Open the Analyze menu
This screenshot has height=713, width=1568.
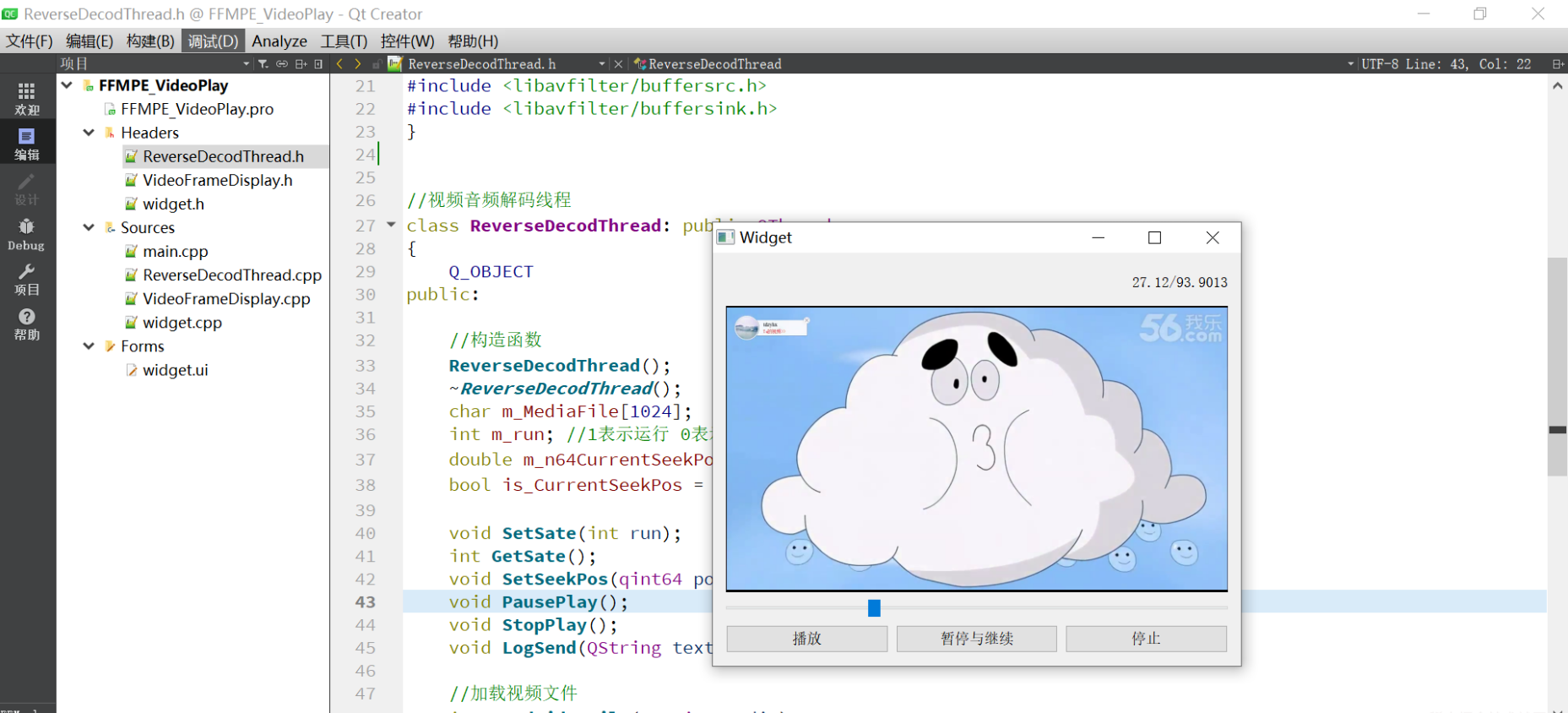click(x=279, y=41)
